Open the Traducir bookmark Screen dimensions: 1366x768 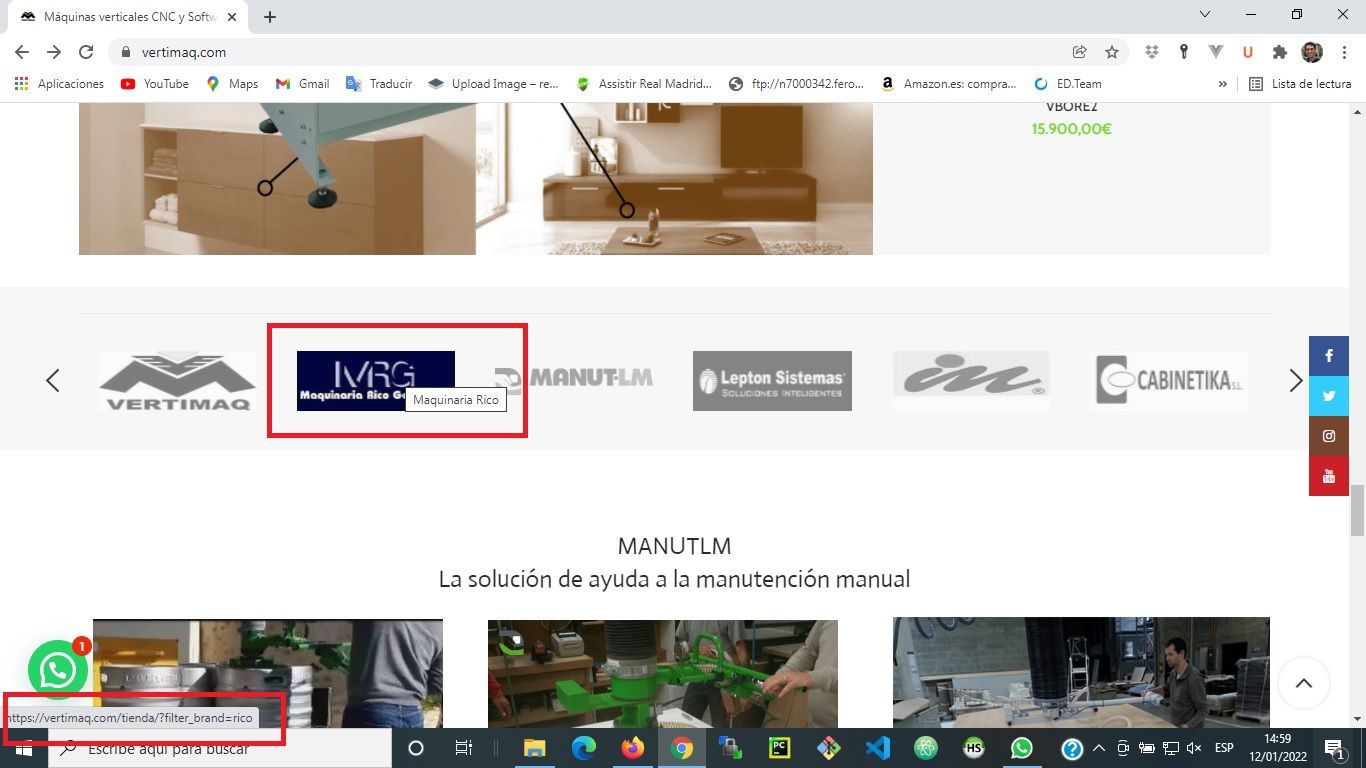tap(379, 84)
